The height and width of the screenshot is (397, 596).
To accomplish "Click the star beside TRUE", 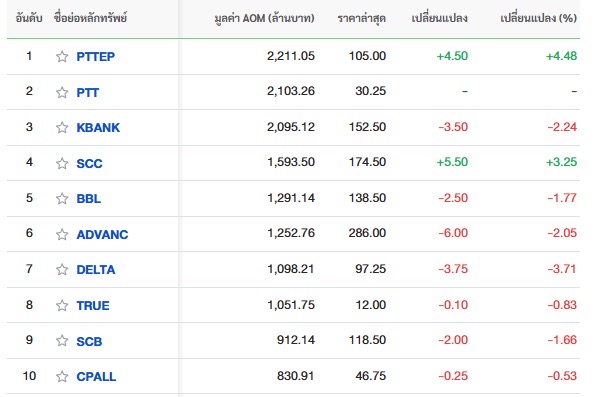I will (62, 305).
